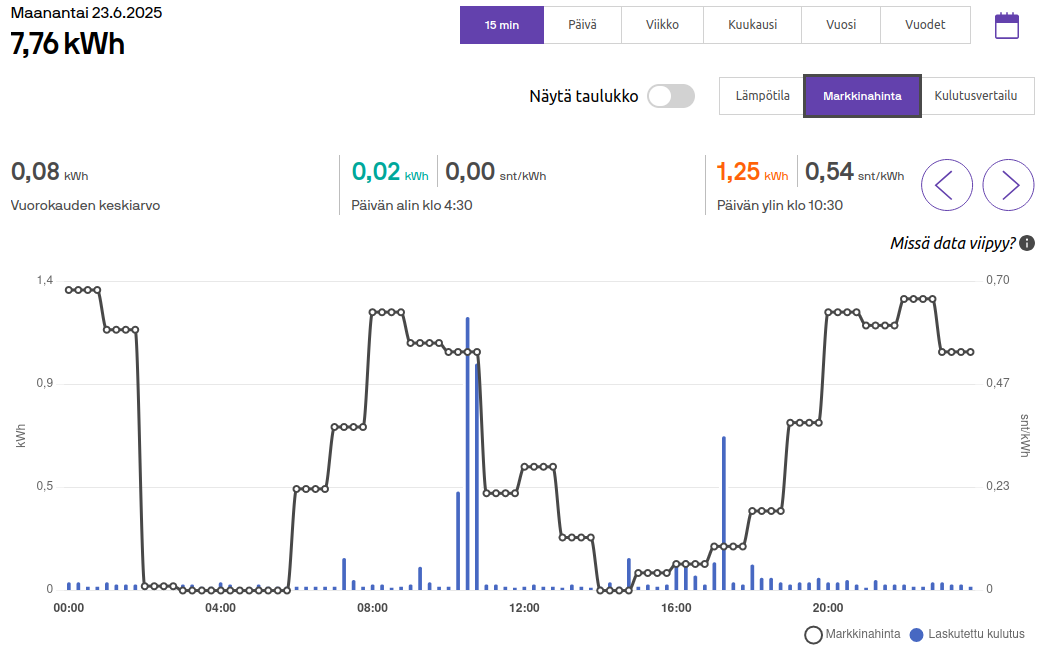Click info icon beside Missä data viipyy
The height and width of the screenshot is (656, 1049).
pos(1027,243)
